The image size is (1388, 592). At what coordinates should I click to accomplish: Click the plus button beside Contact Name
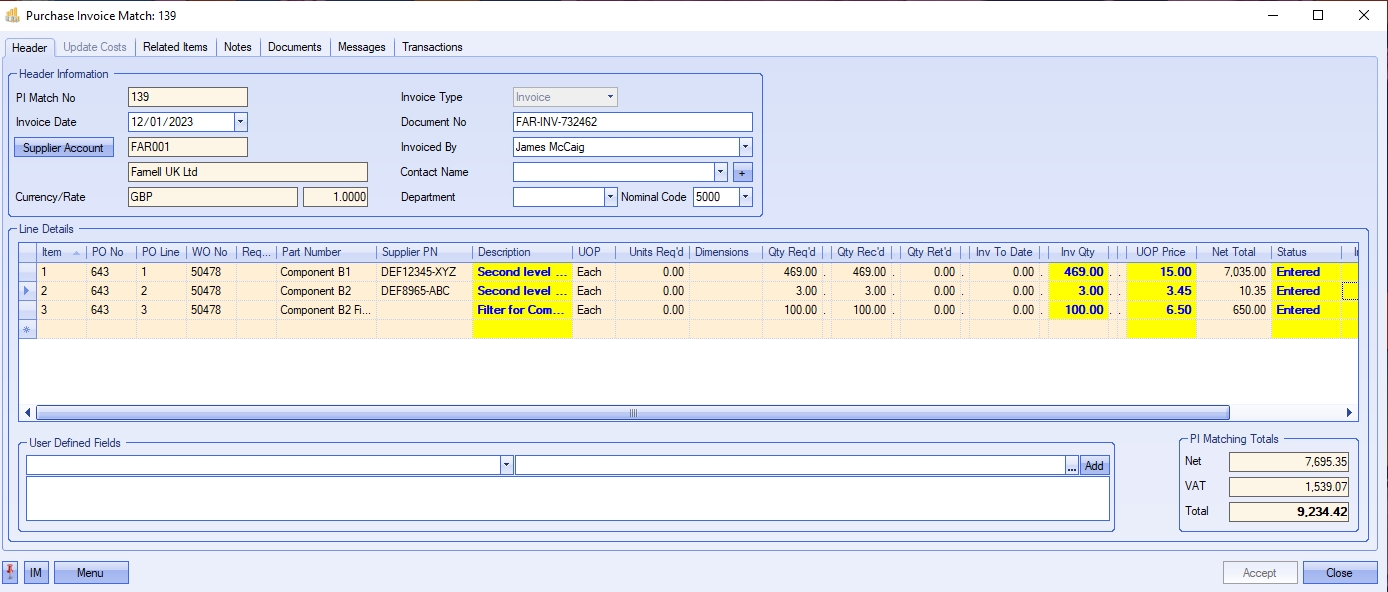pos(743,172)
